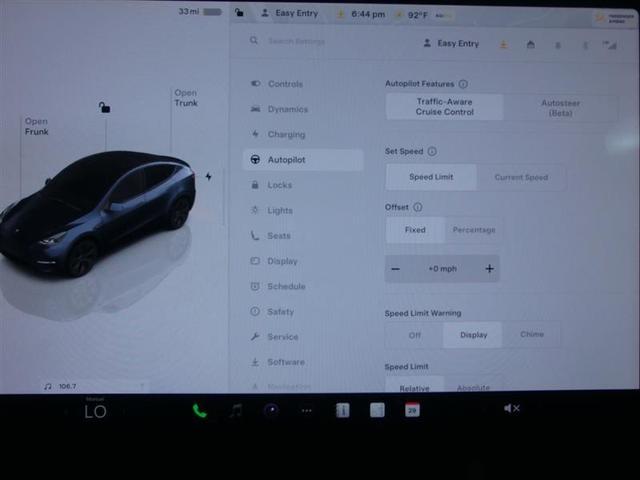Set speed to Speed Limit
Image resolution: width=640 pixels, height=480 pixels.
[x=431, y=177]
